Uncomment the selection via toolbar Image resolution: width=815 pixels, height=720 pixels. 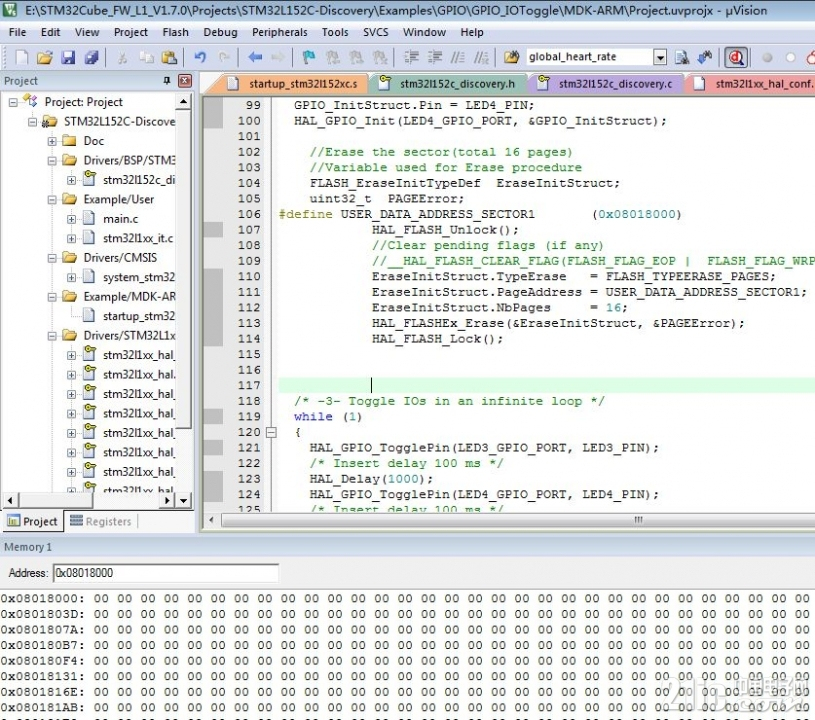[x=481, y=57]
